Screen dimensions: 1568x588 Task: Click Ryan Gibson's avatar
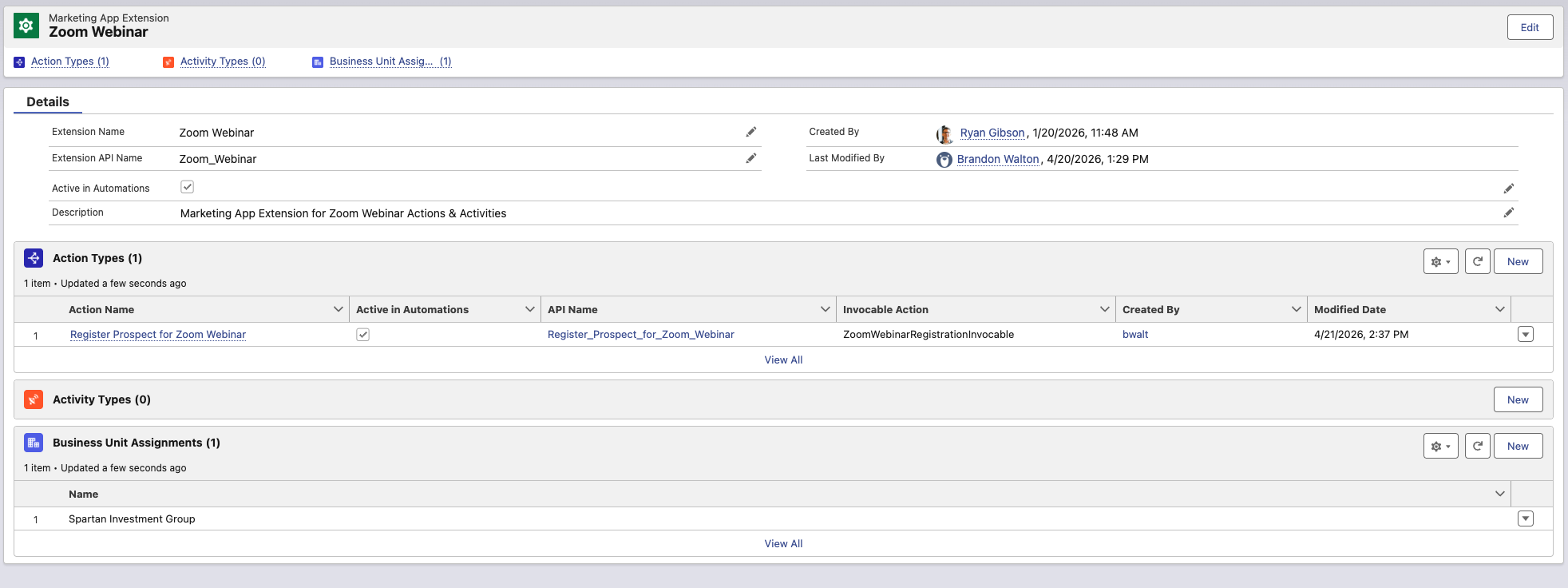[944, 133]
